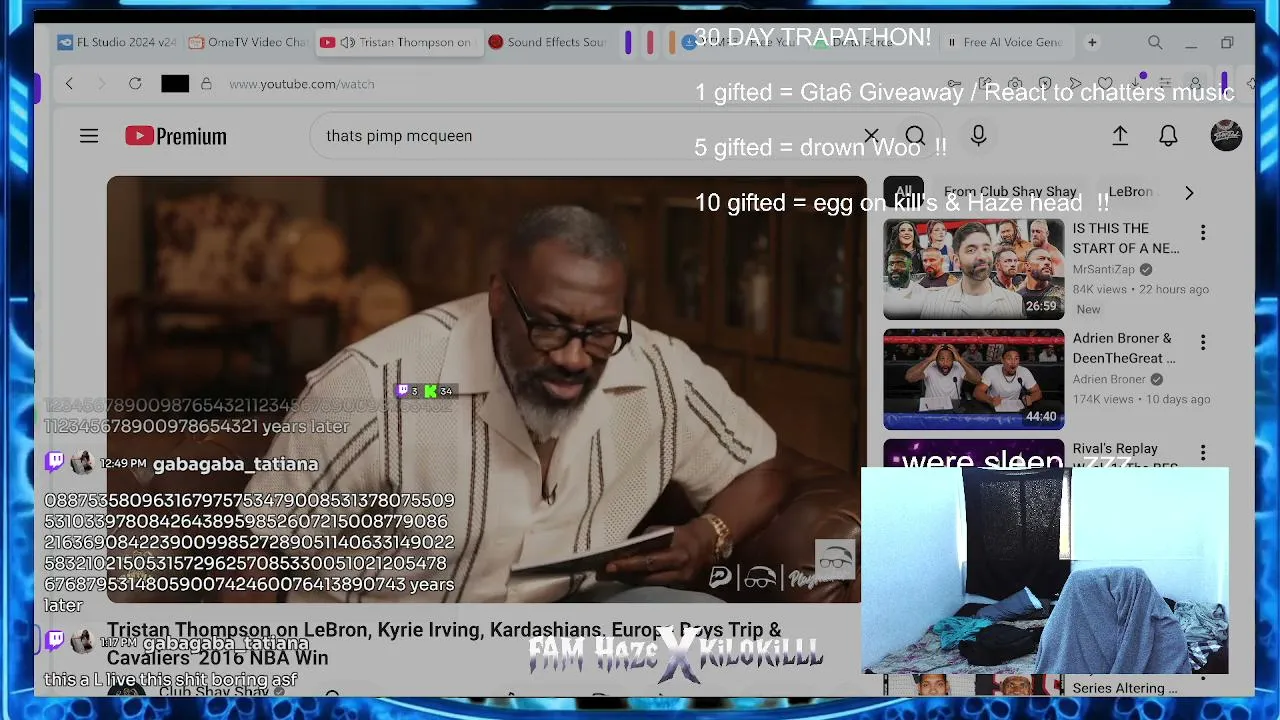Open the YouTube guide hamburger menu

89,136
